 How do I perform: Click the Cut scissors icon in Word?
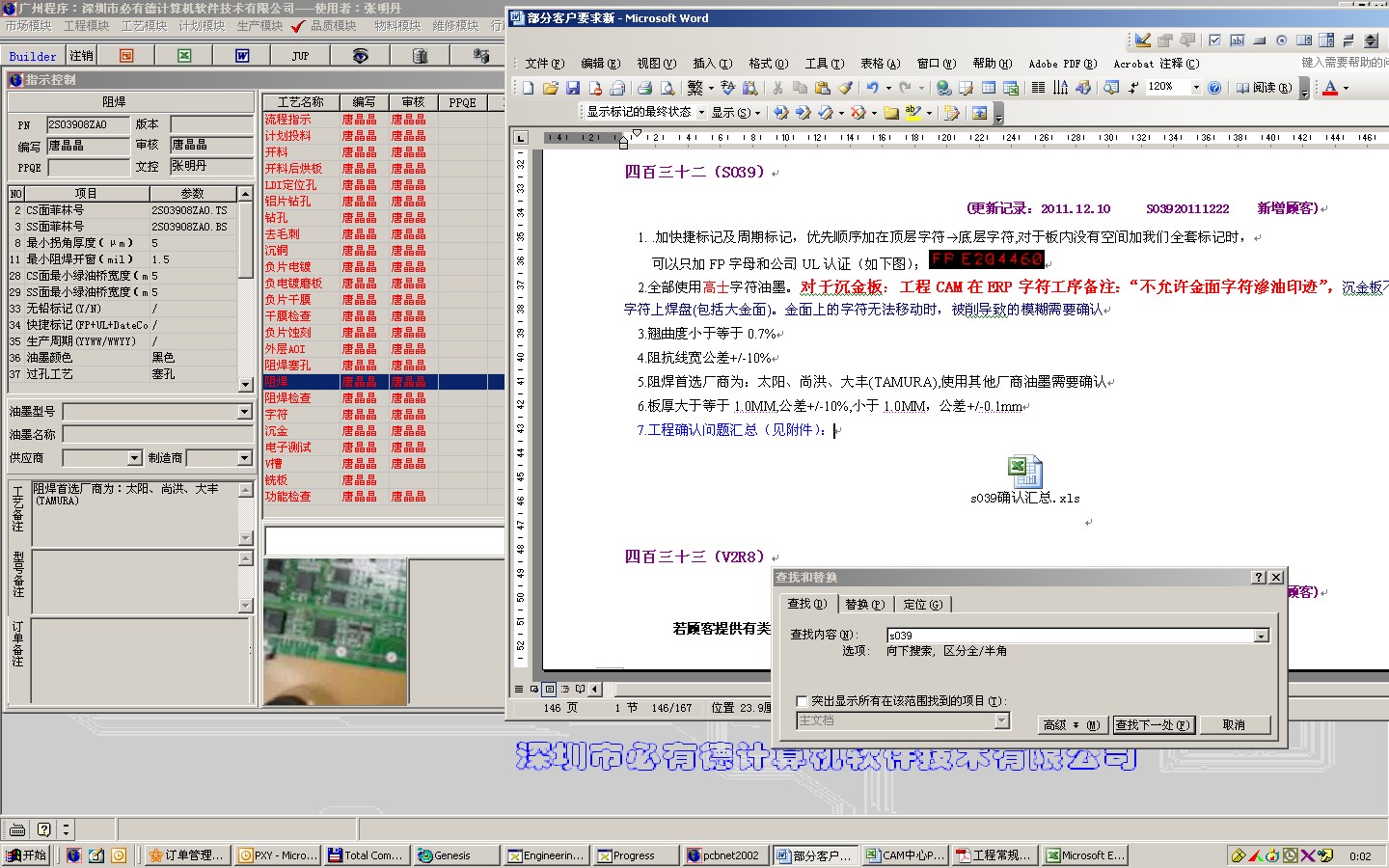point(777,88)
